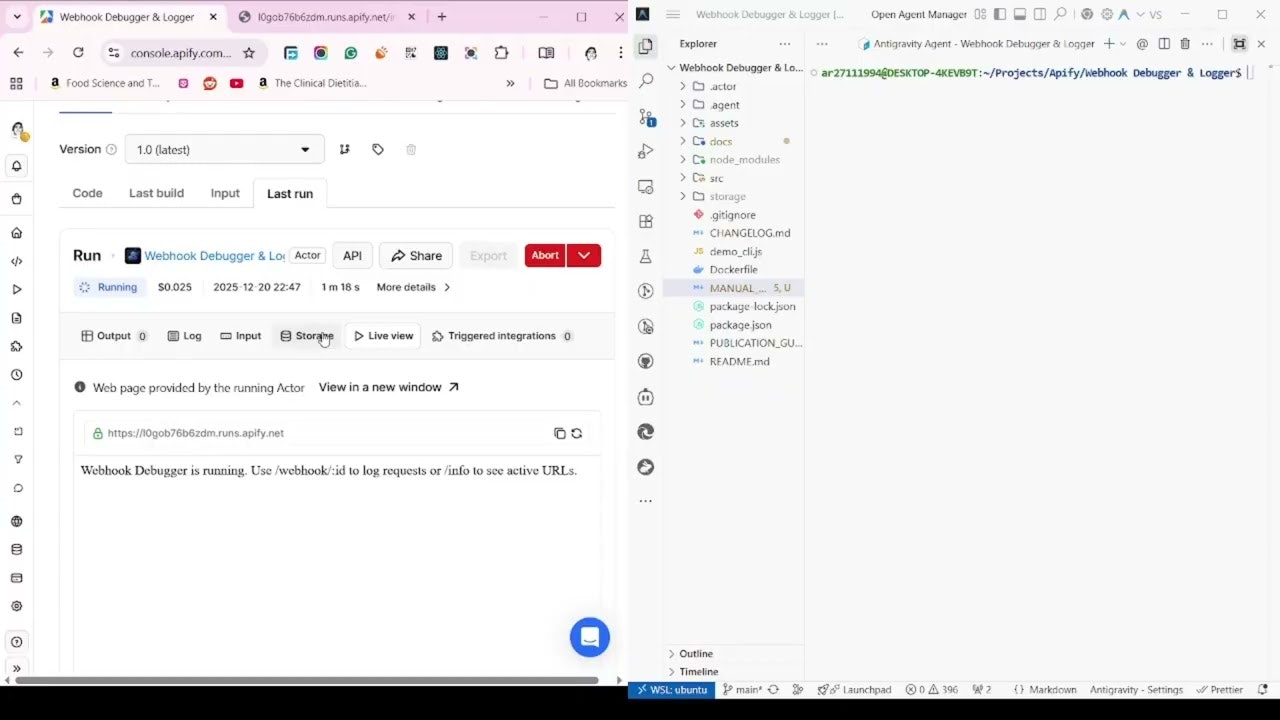The height and width of the screenshot is (720, 1280).
Task: Copy the runs.apify.net URL with the copy icon
Action: [559, 433]
